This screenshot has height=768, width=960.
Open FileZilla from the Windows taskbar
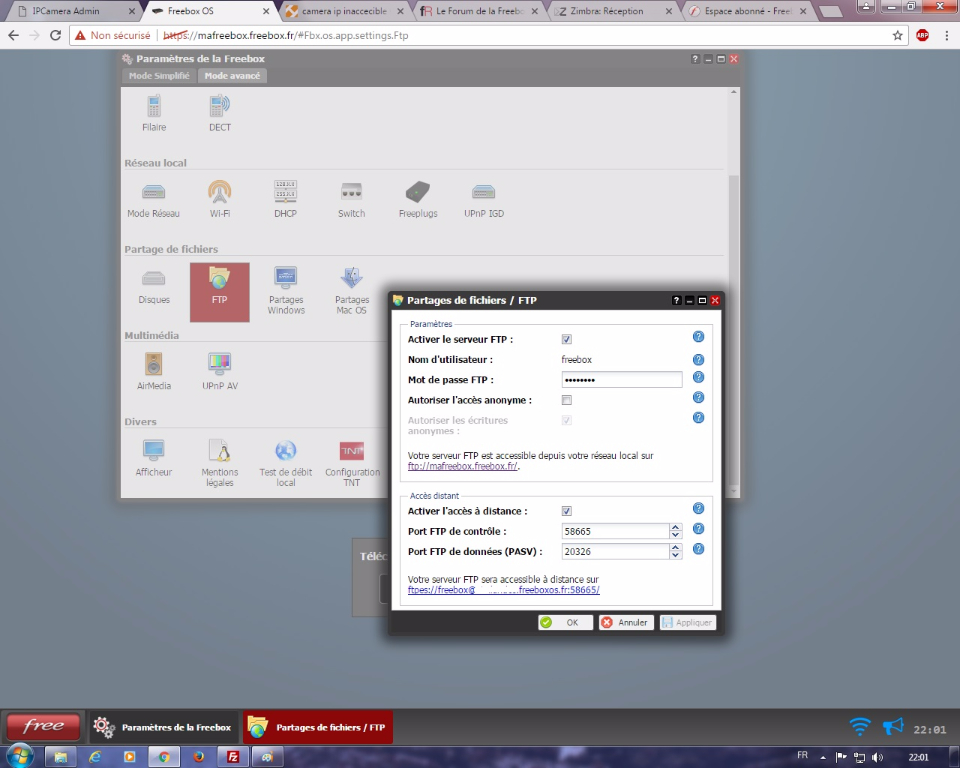point(233,757)
